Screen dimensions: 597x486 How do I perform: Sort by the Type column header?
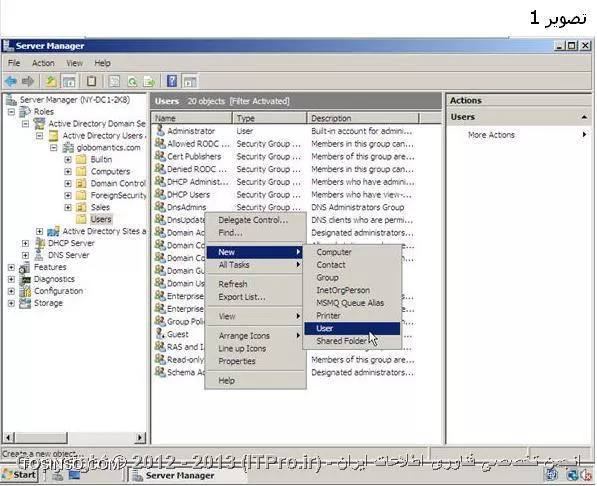(269, 118)
